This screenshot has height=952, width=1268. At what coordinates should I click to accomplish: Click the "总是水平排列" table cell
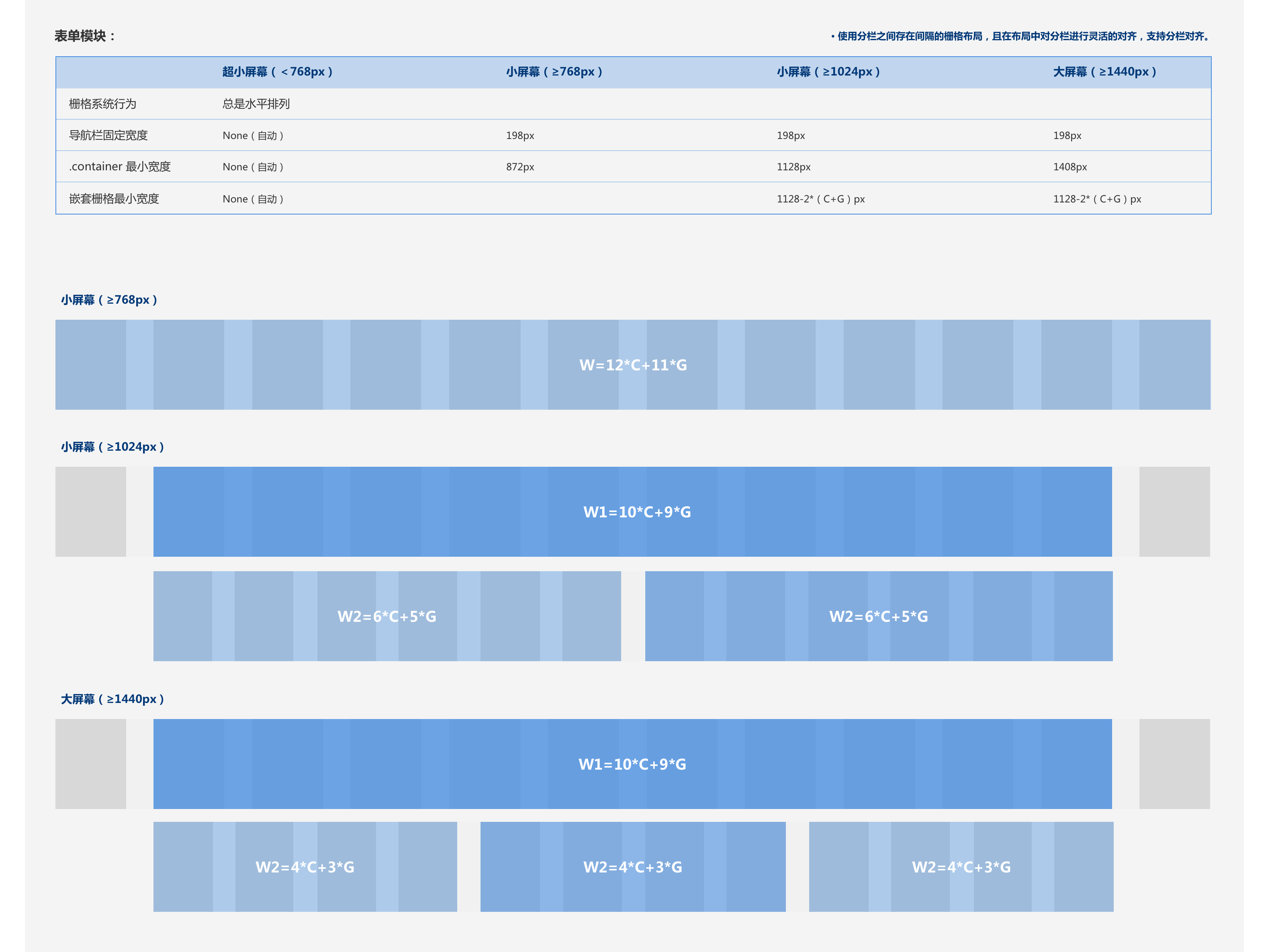256,104
